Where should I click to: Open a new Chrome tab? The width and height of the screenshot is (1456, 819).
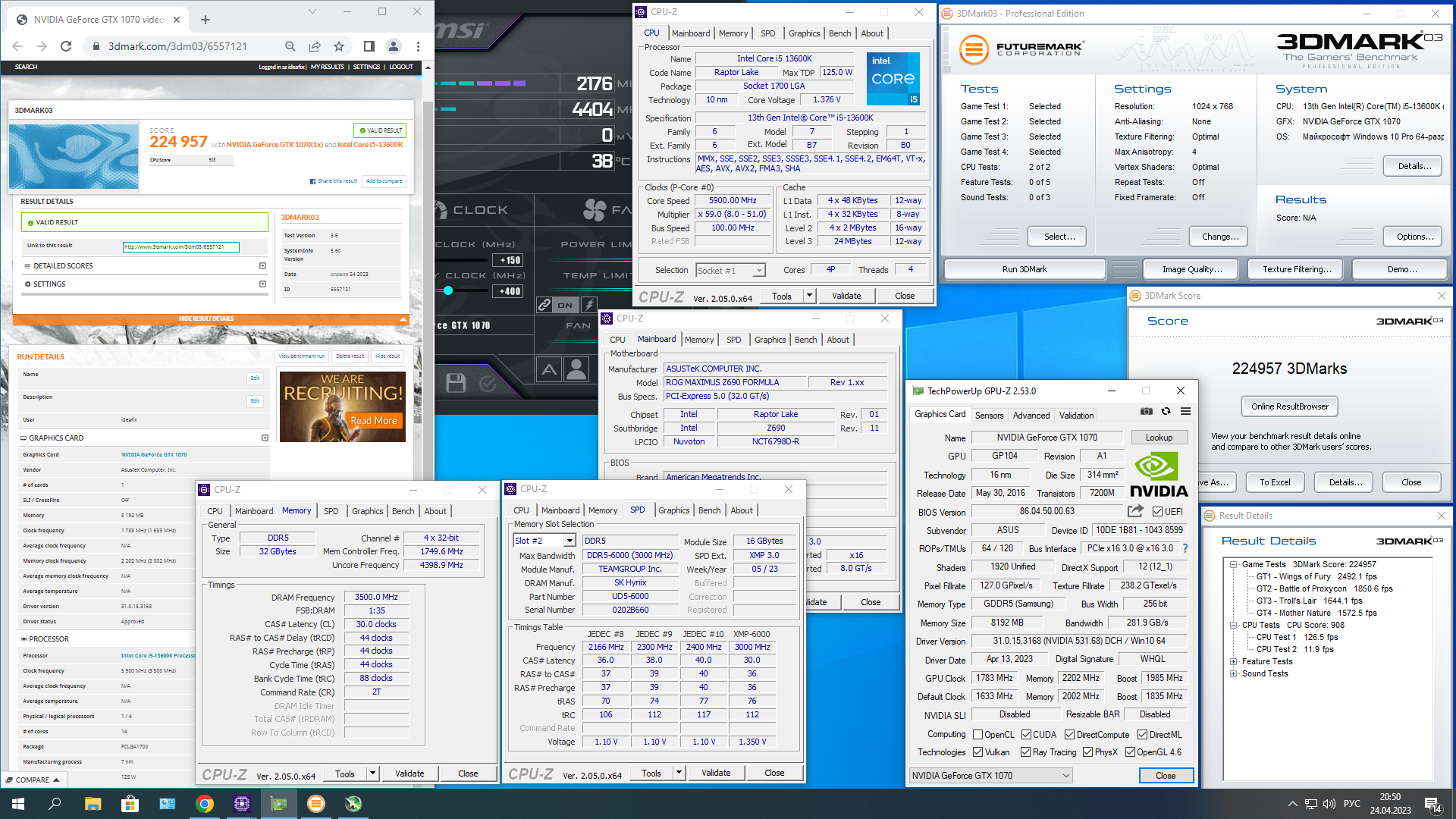206,20
